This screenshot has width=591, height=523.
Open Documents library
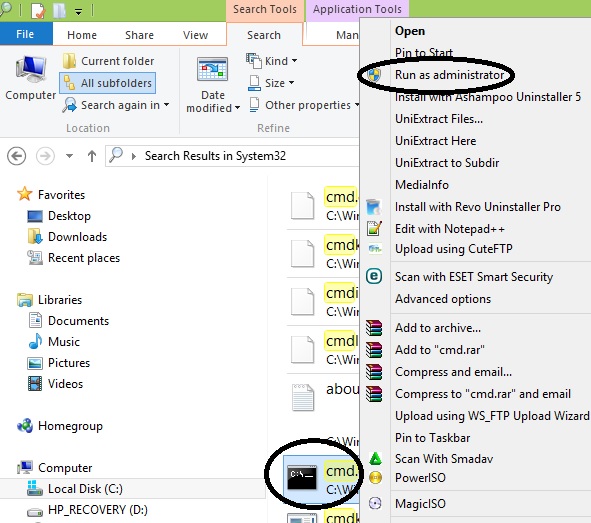click(69, 321)
